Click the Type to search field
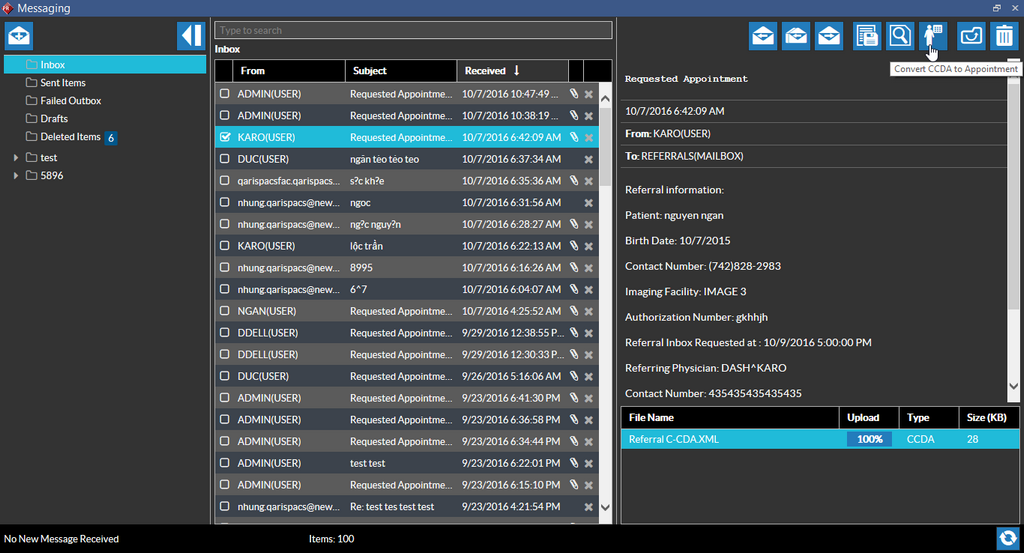1024x553 pixels. 413,31
